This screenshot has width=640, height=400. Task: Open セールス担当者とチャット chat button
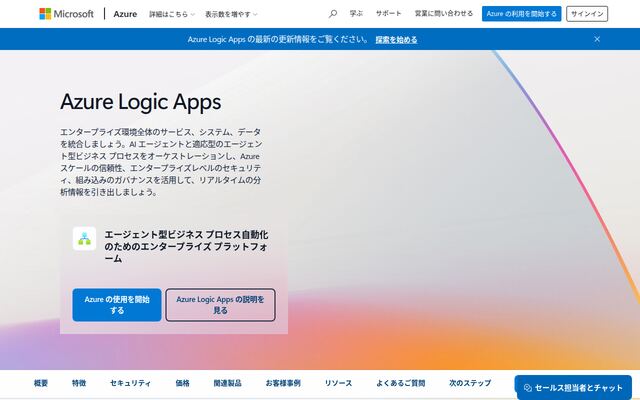(573, 387)
